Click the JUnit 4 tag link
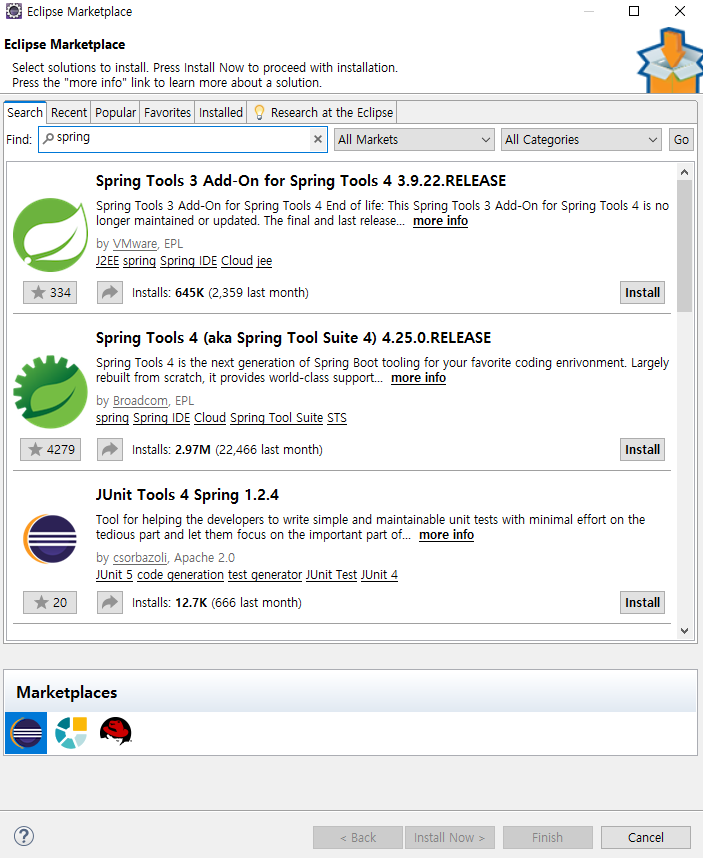 (x=379, y=575)
